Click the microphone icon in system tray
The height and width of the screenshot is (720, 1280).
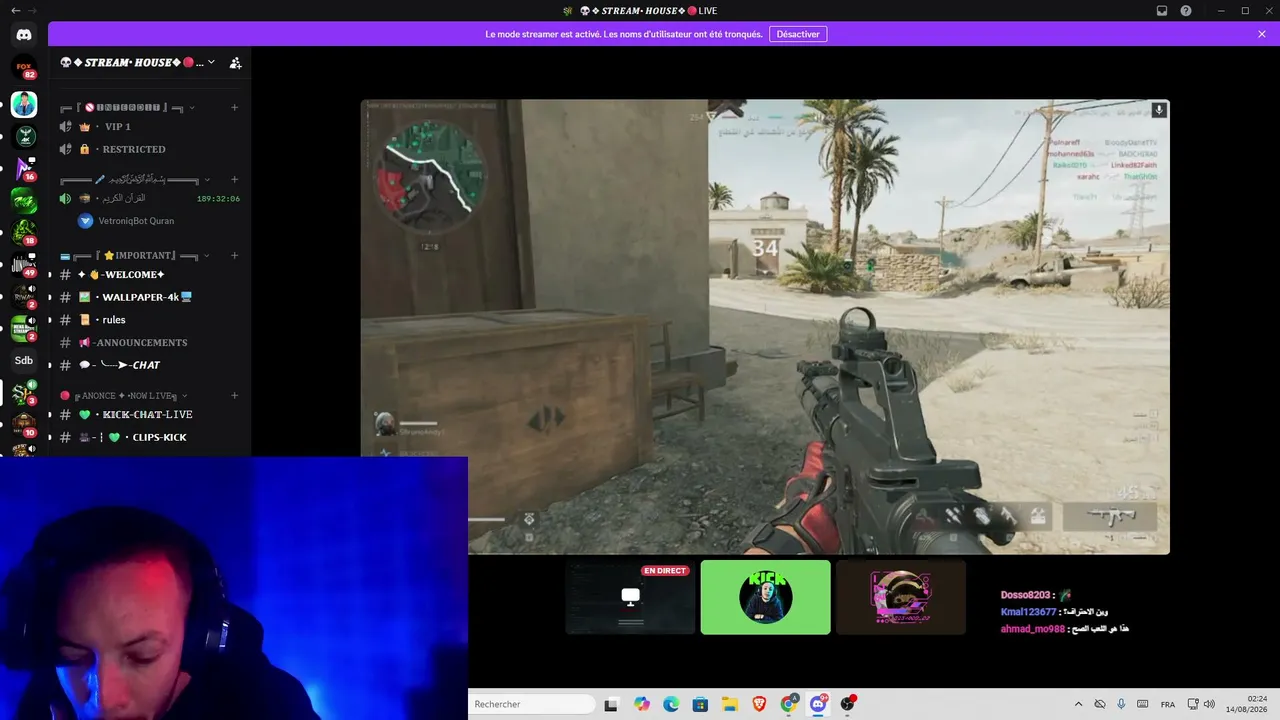1121,704
